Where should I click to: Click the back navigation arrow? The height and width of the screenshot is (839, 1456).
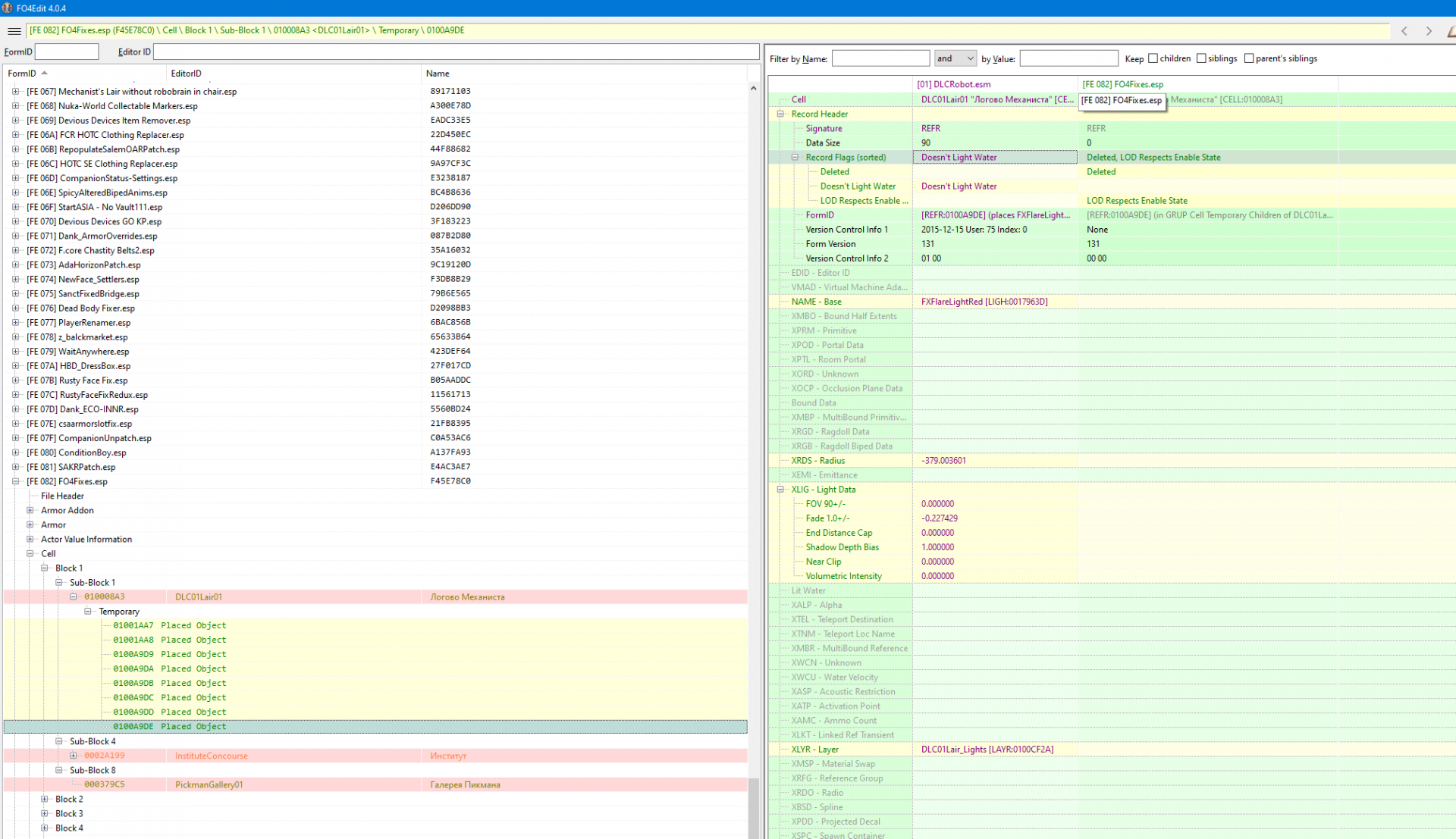(x=1404, y=31)
